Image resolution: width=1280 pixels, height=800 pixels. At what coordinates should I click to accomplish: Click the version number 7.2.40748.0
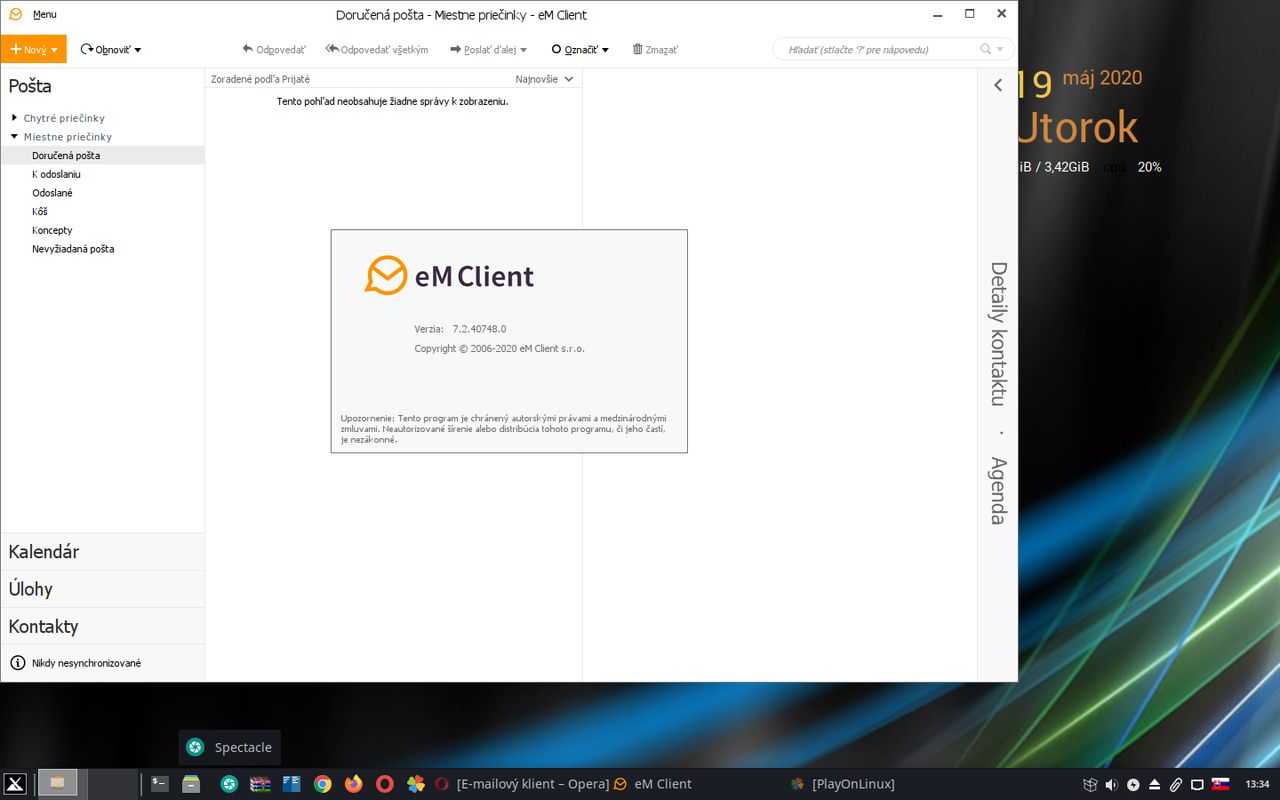(x=479, y=329)
